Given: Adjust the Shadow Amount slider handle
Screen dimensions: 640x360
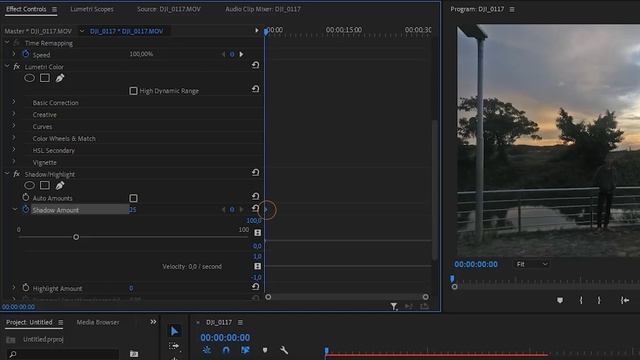Looking at the screenshot, I should (76, 237).
